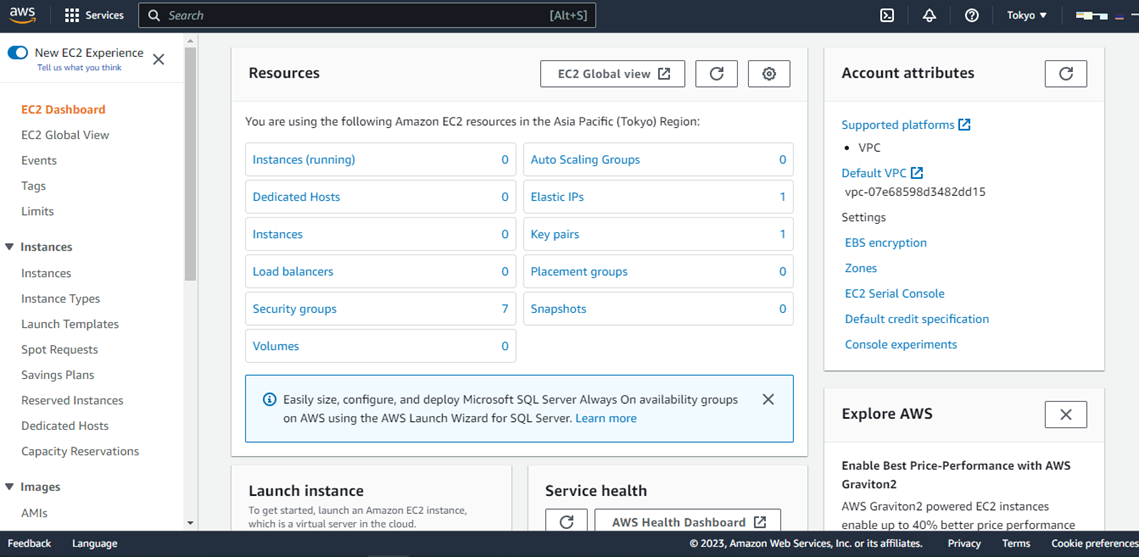Open Cookie preferences in footer

[1094, 543]
